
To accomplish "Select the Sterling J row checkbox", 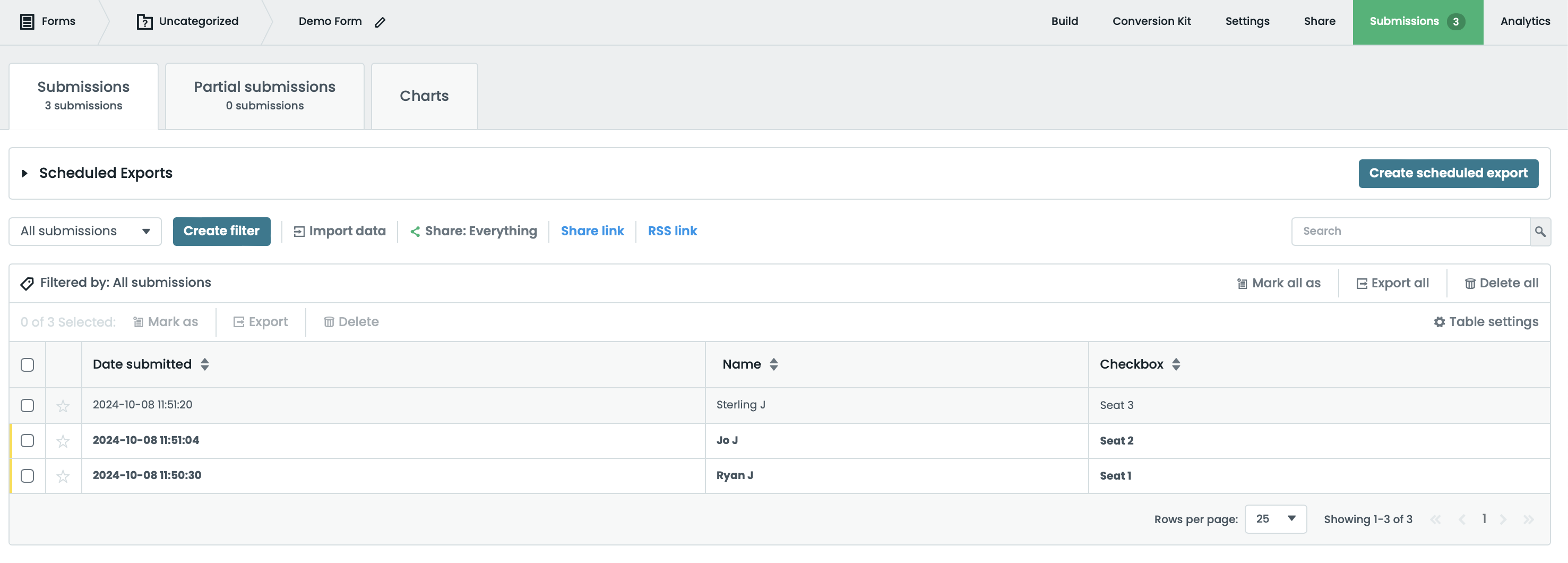I will click(28, 405).
